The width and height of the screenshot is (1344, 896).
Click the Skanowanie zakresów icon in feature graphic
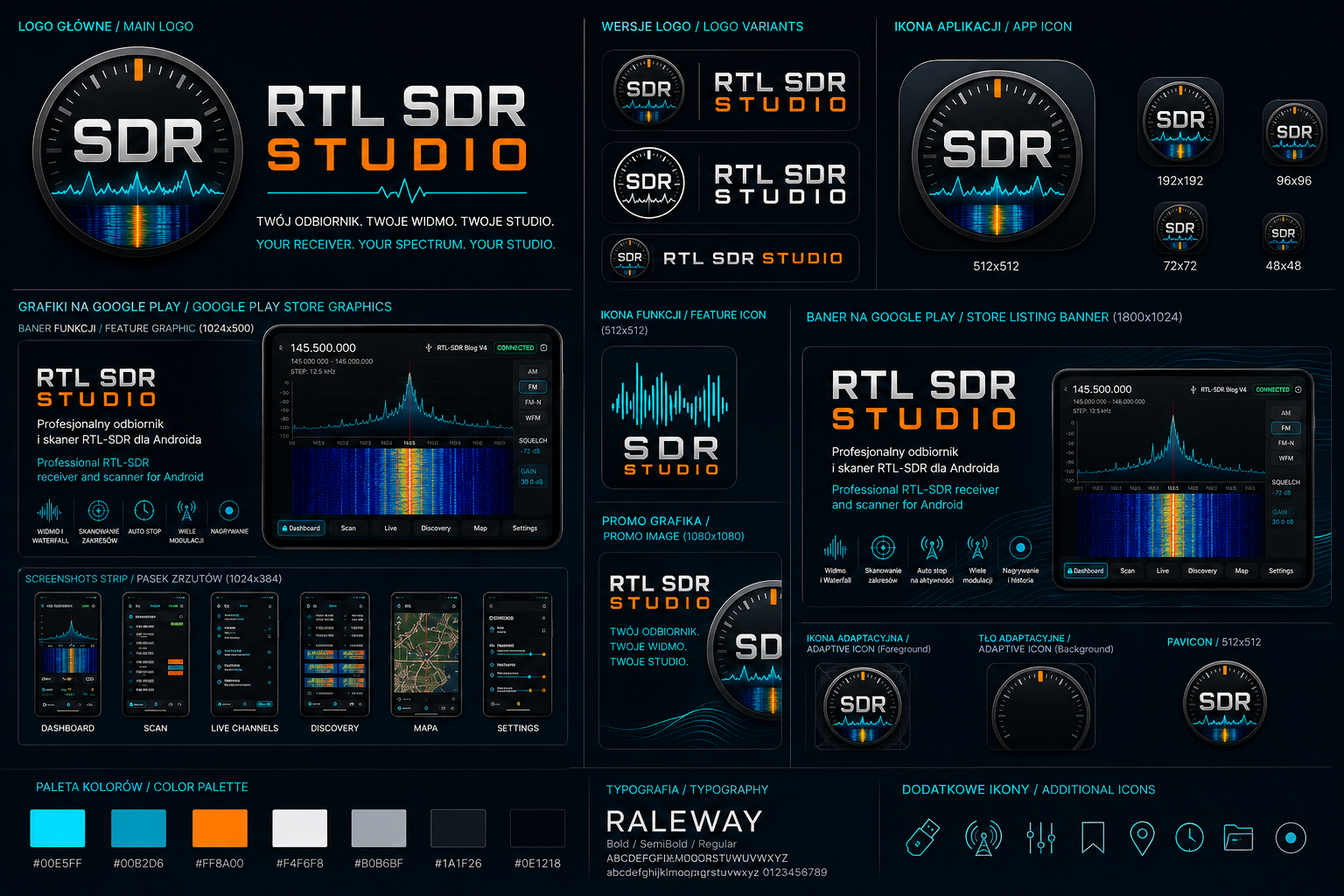click(98, 510)
